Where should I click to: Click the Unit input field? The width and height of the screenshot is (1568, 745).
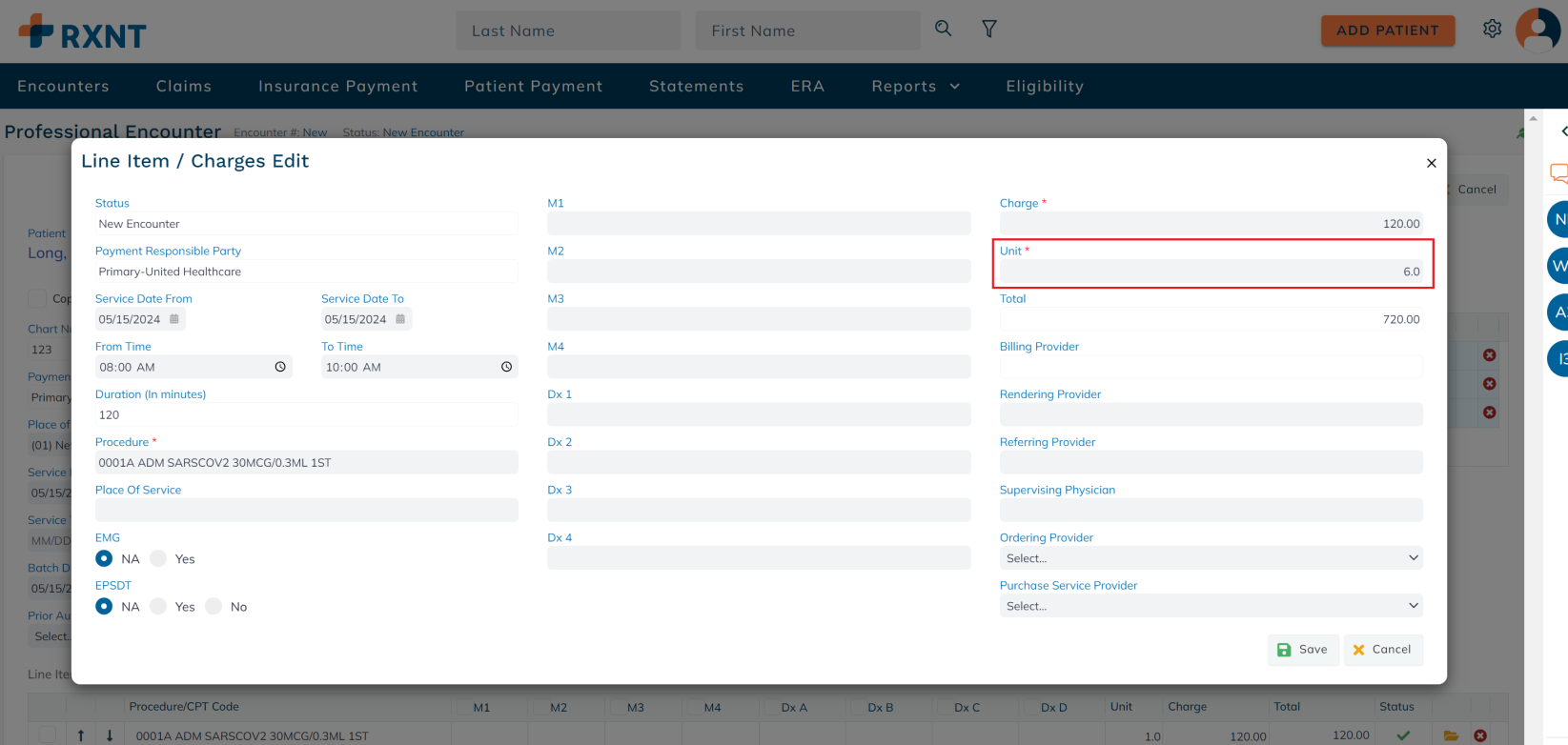tap(1210, 272)
